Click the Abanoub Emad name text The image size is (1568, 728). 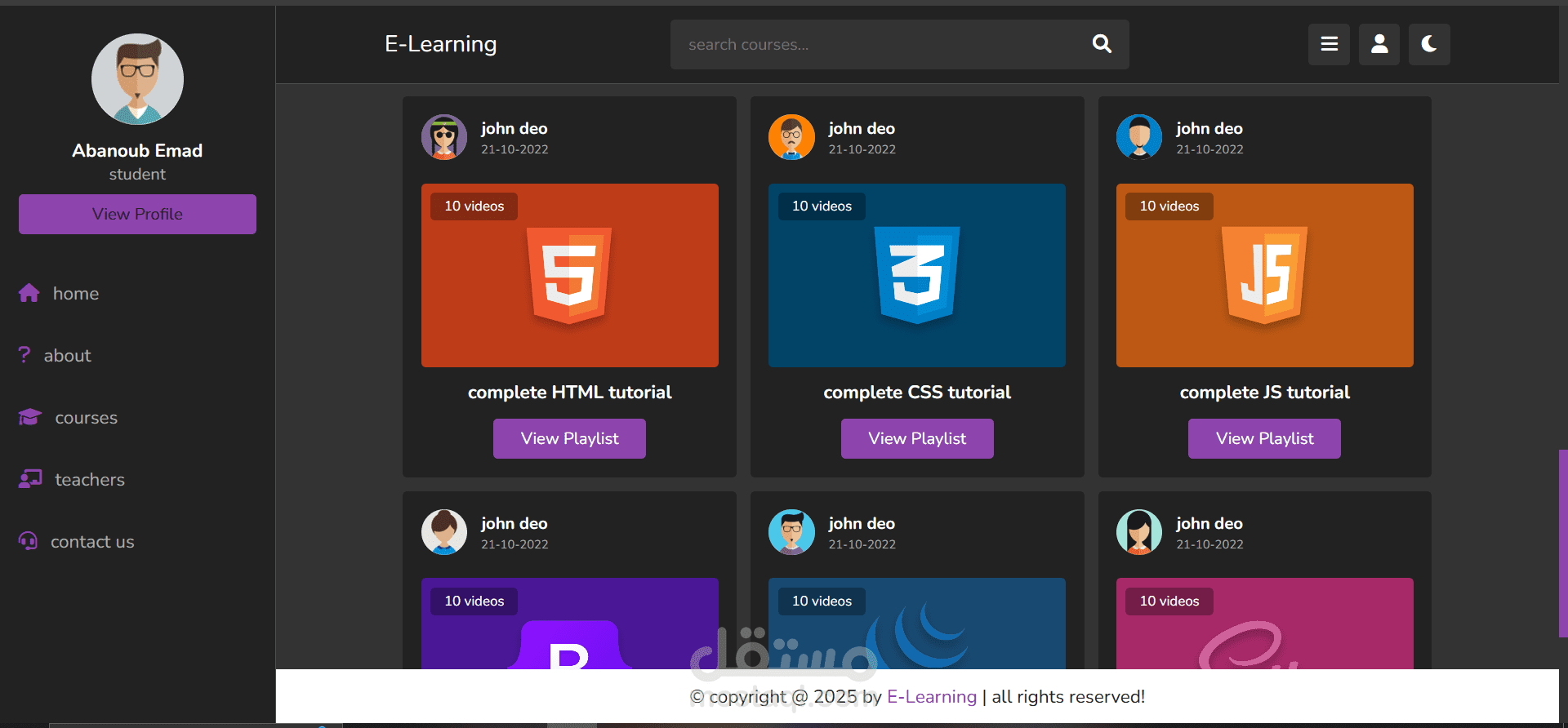coord(137,150)
